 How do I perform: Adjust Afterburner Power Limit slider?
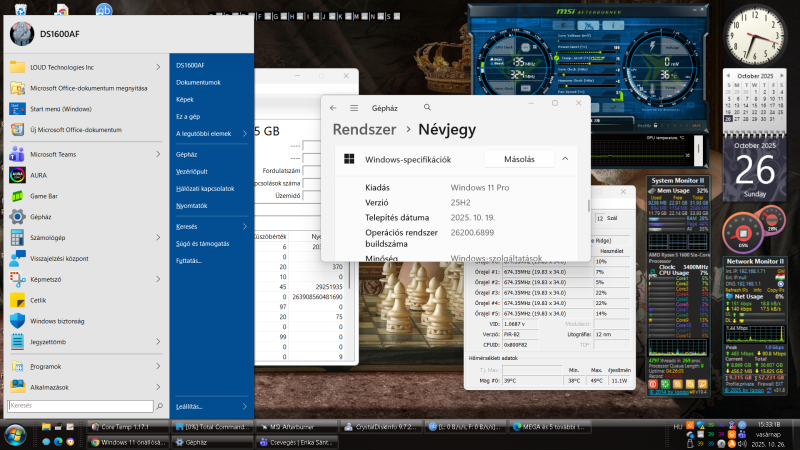[587, 52]
